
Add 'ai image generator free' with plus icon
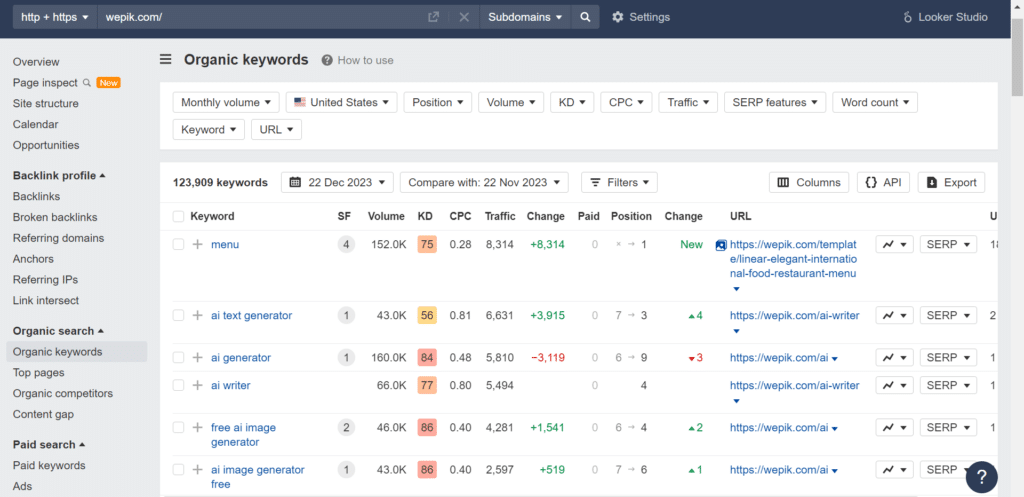[198, 470]
